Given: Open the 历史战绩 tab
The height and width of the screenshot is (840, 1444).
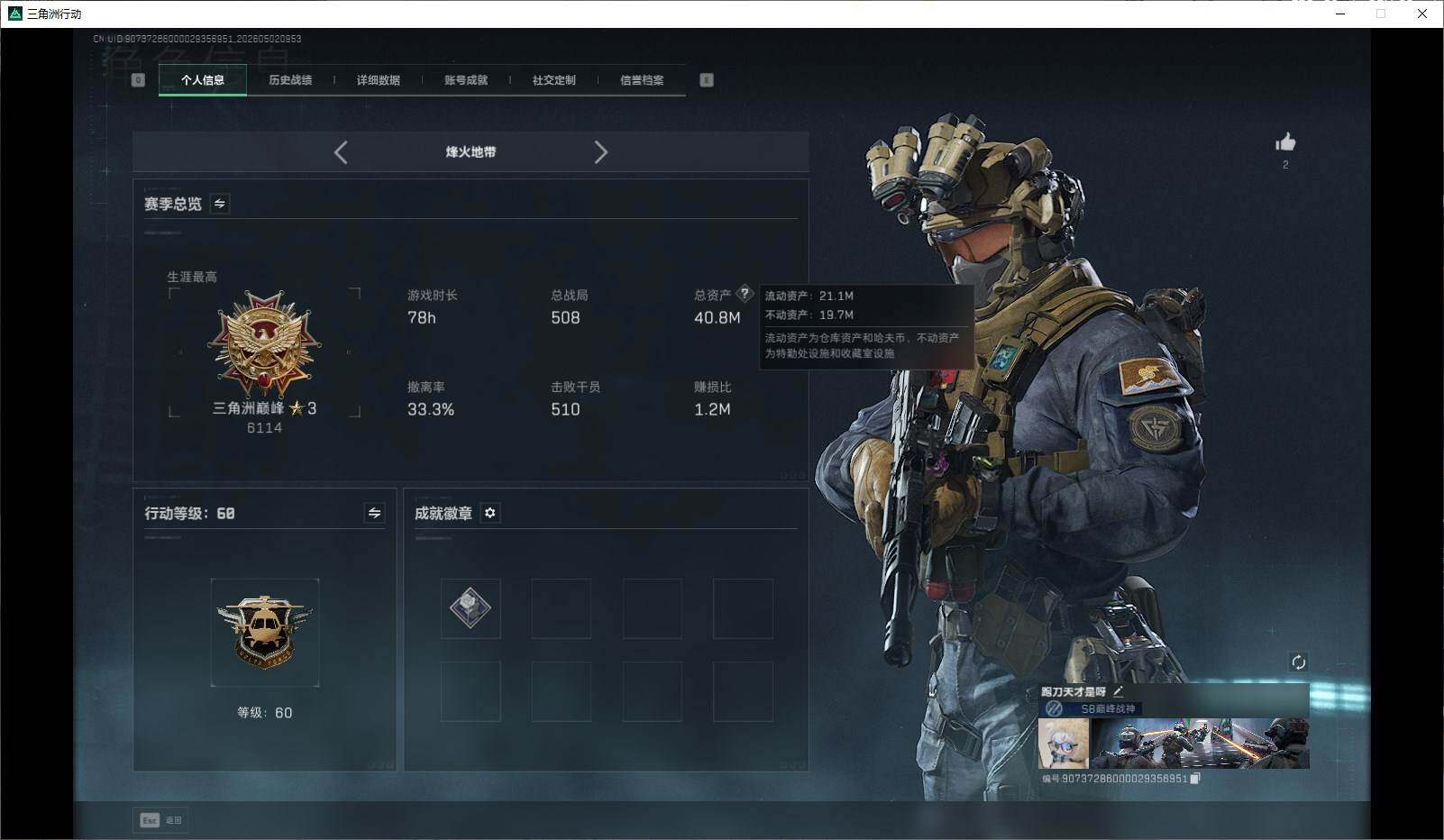Looking at the screenshot, I should click(x=290, y=80).
